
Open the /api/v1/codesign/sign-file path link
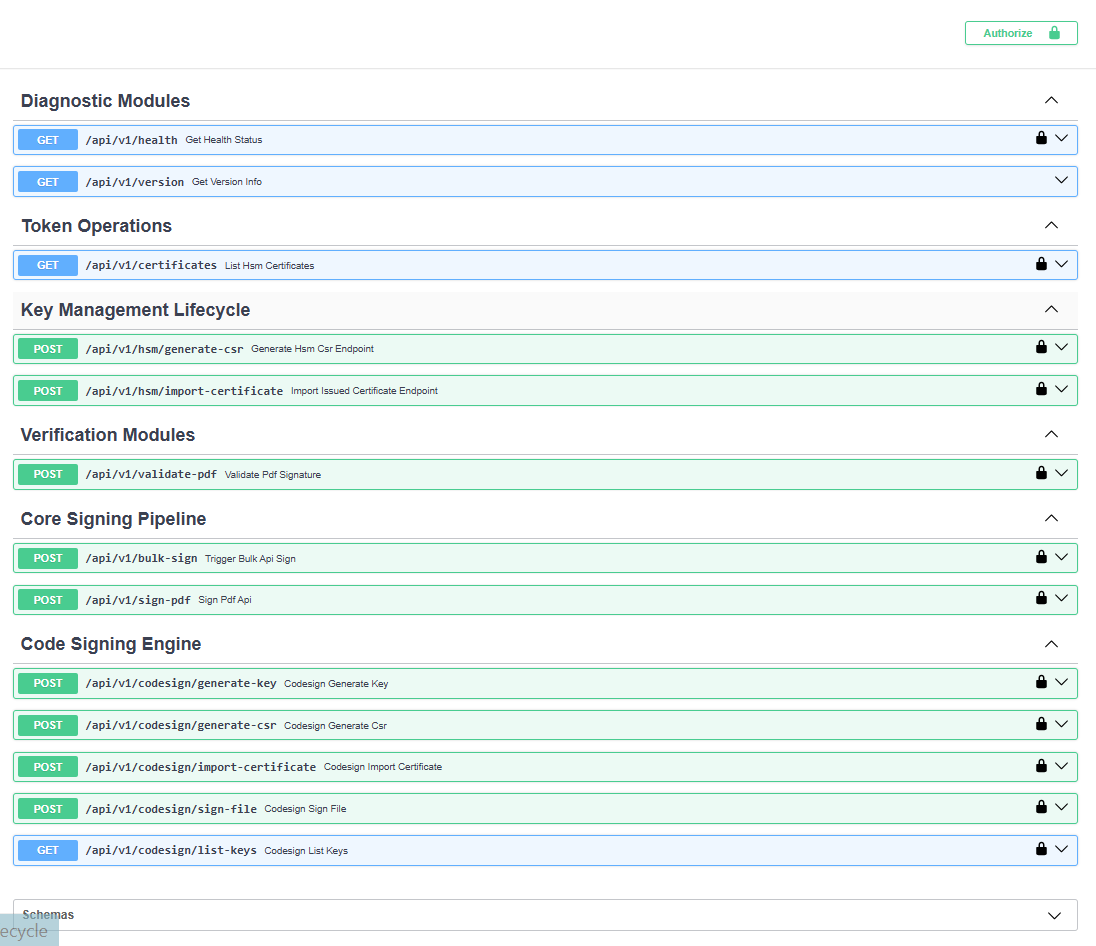pyautogui.click(x=171, y=809)
